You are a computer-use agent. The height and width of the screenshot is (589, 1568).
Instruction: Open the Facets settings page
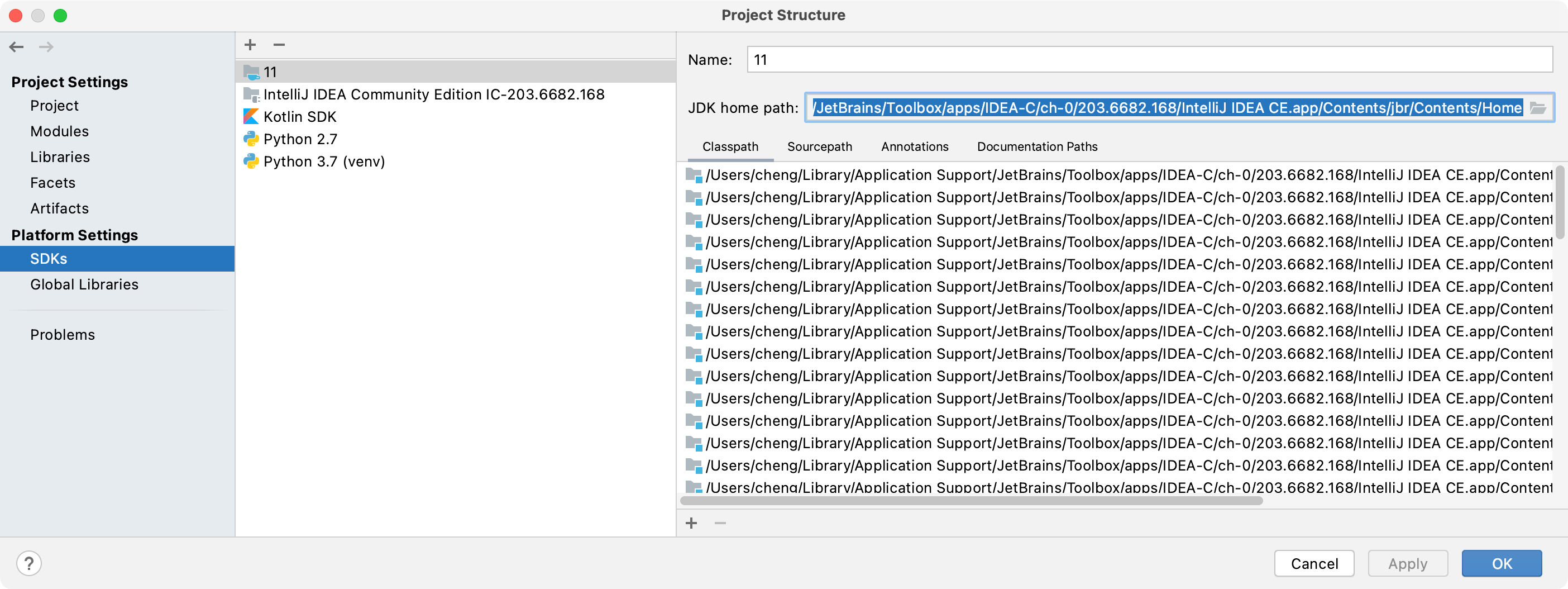pos(53,183)
